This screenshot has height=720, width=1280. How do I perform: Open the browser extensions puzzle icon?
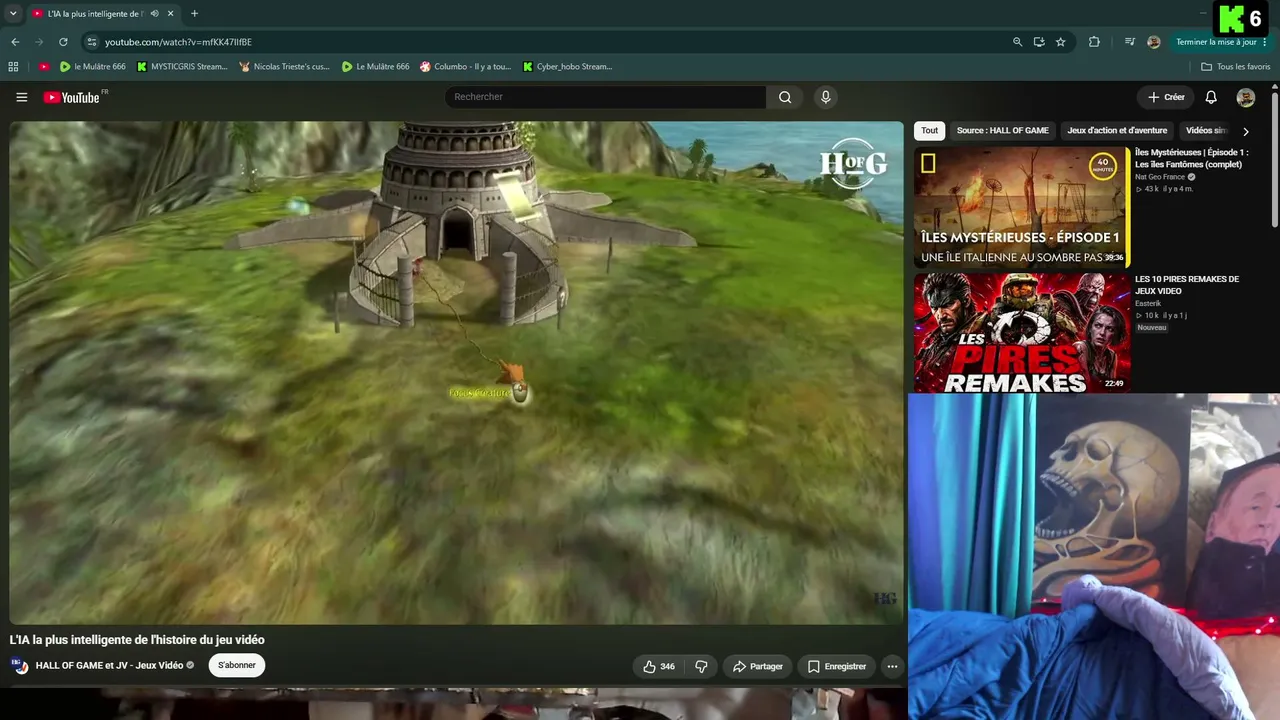pos(1094,42)
